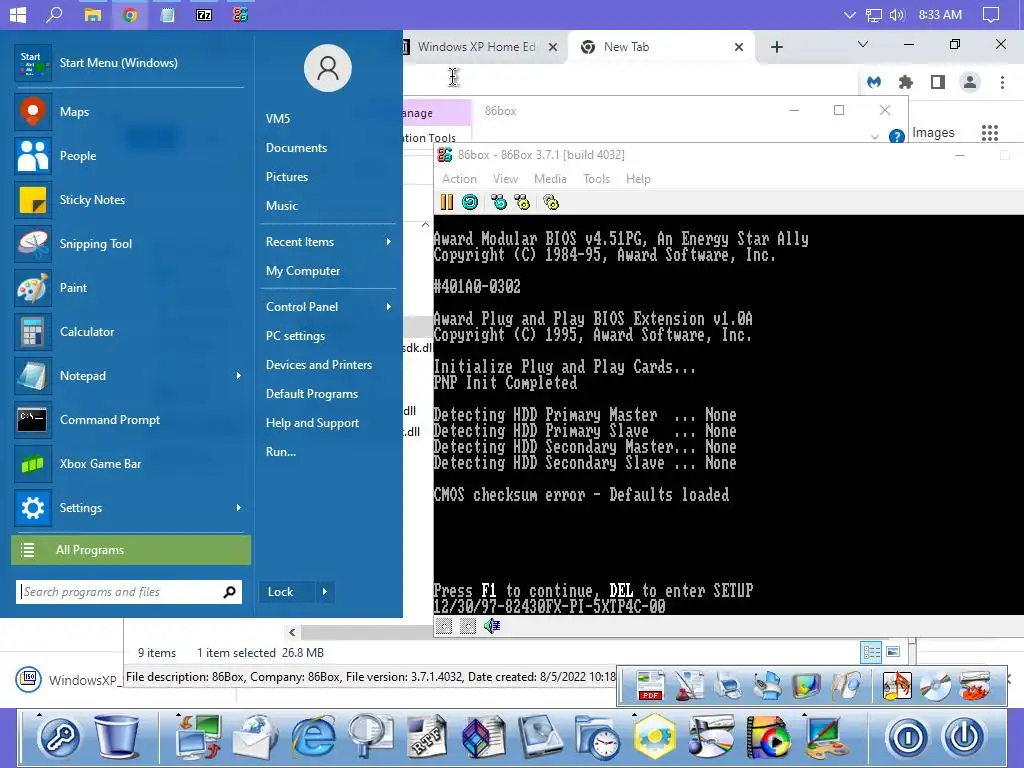Viewport: 1024px width, 768px height.
Task: Open Chrome tab search dropdown chevron
Action: [863, 44]
